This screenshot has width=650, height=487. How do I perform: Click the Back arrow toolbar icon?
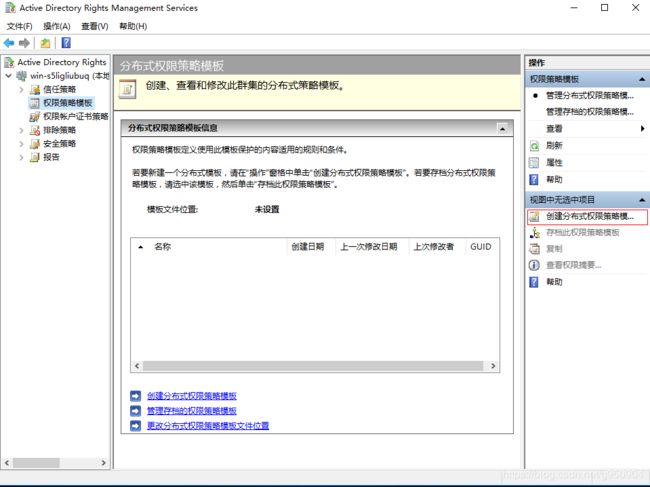click(9, 43)
